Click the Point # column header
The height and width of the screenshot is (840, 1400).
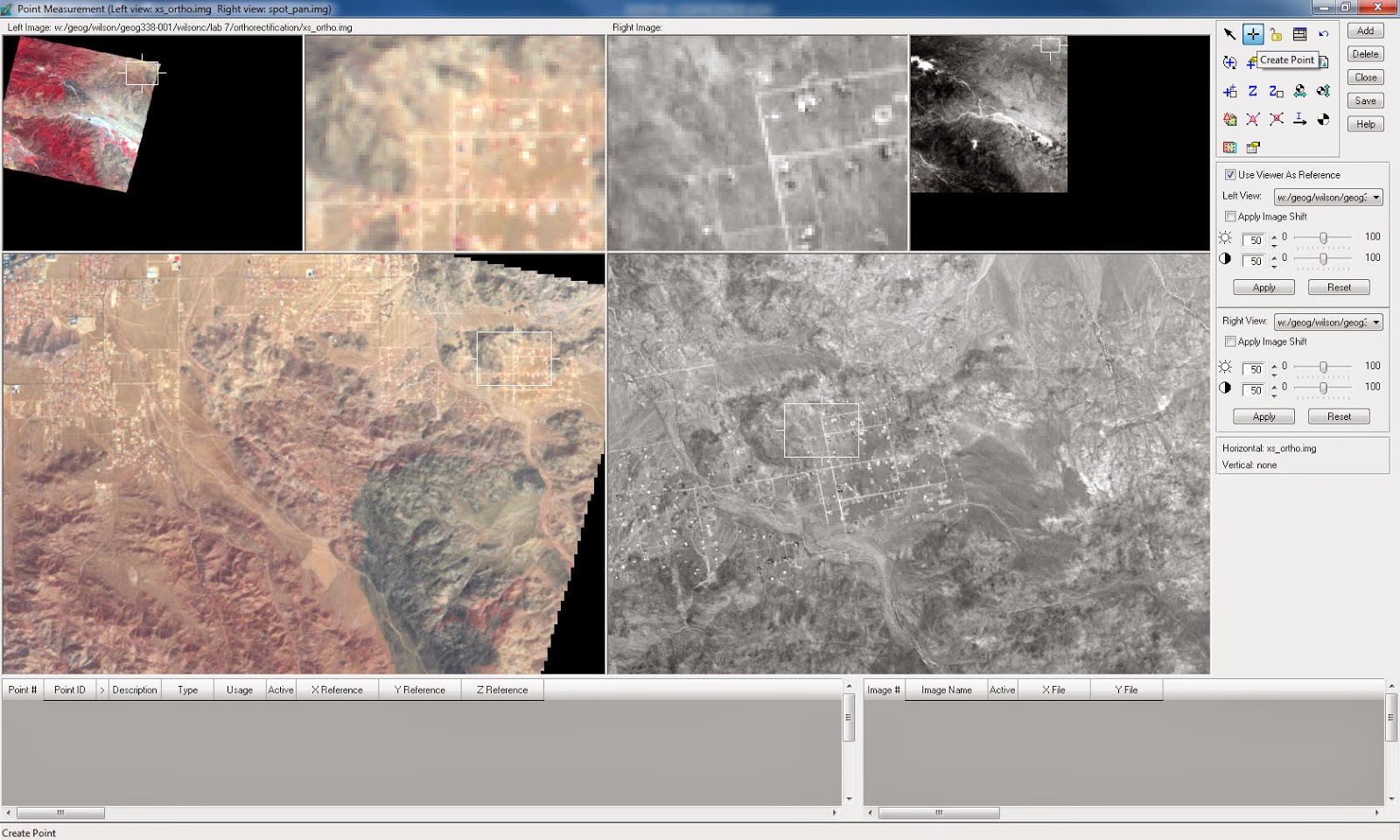(23, 689)
